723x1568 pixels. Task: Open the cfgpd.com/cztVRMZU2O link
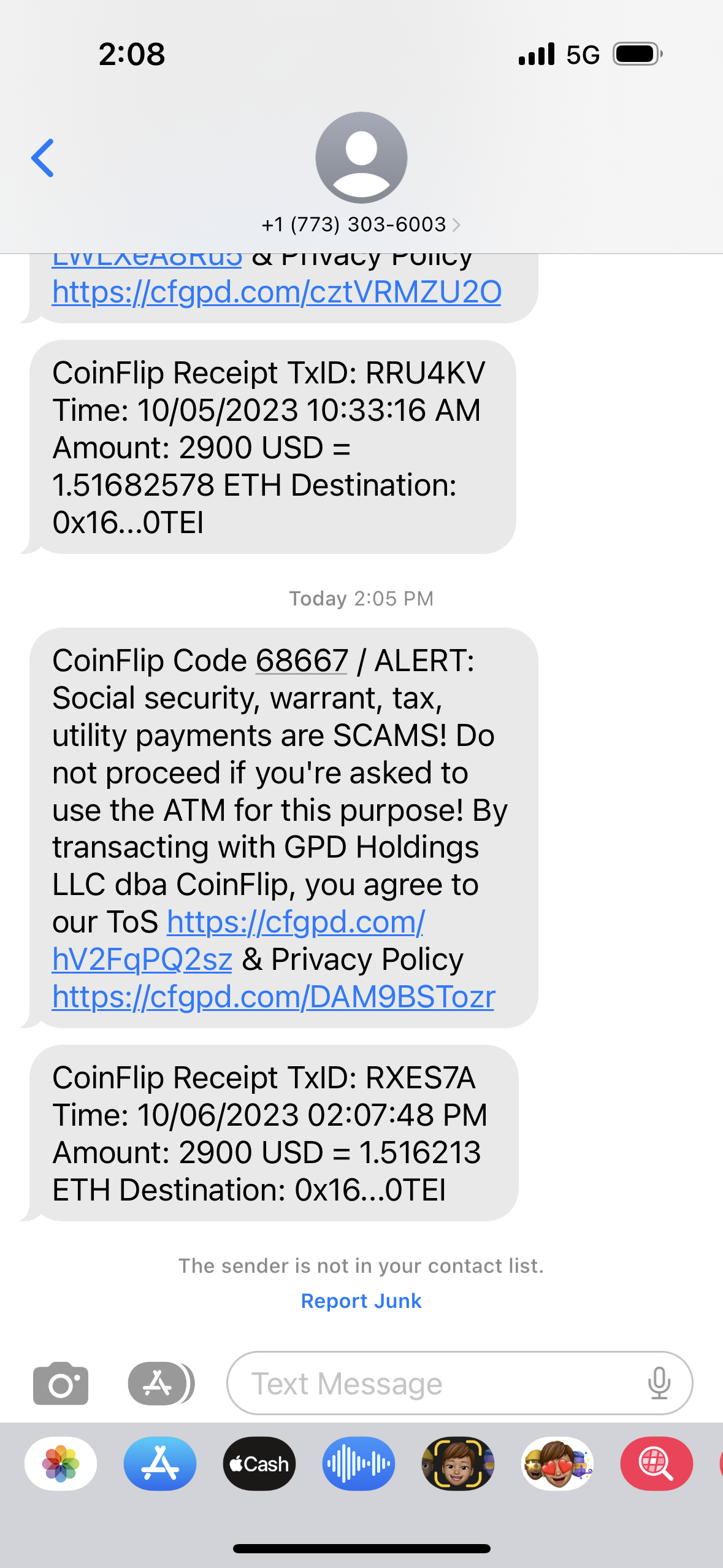[x=277, y=292]
